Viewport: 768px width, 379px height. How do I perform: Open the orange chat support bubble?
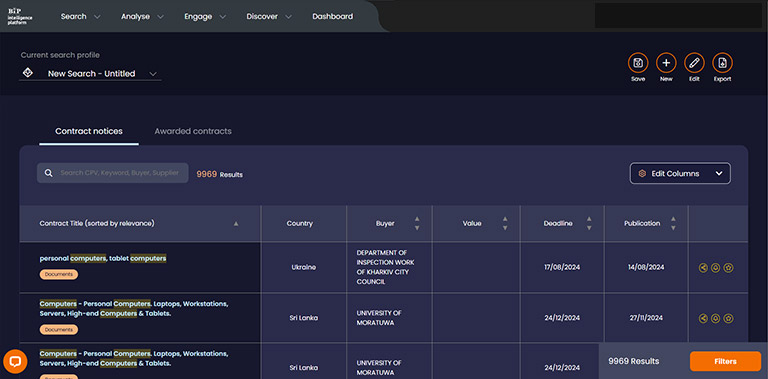[15, 361]
